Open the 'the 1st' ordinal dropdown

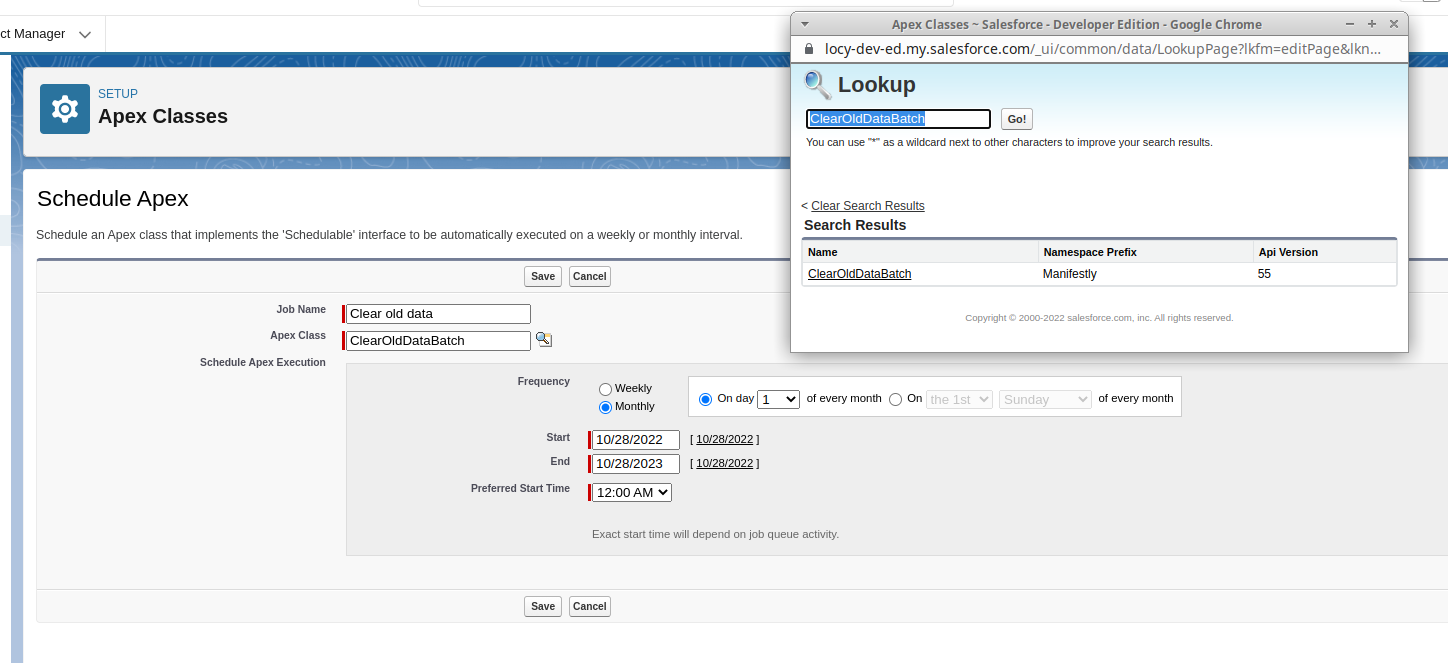tap(959, 399)
